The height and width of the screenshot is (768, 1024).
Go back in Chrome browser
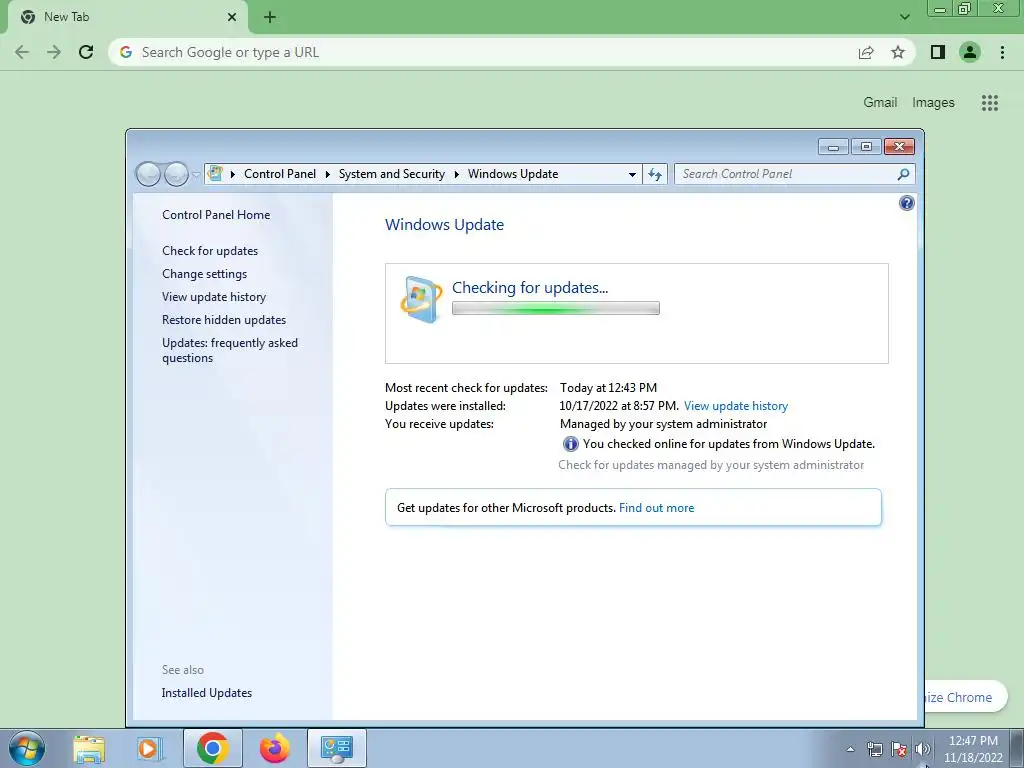click(22, 52)
